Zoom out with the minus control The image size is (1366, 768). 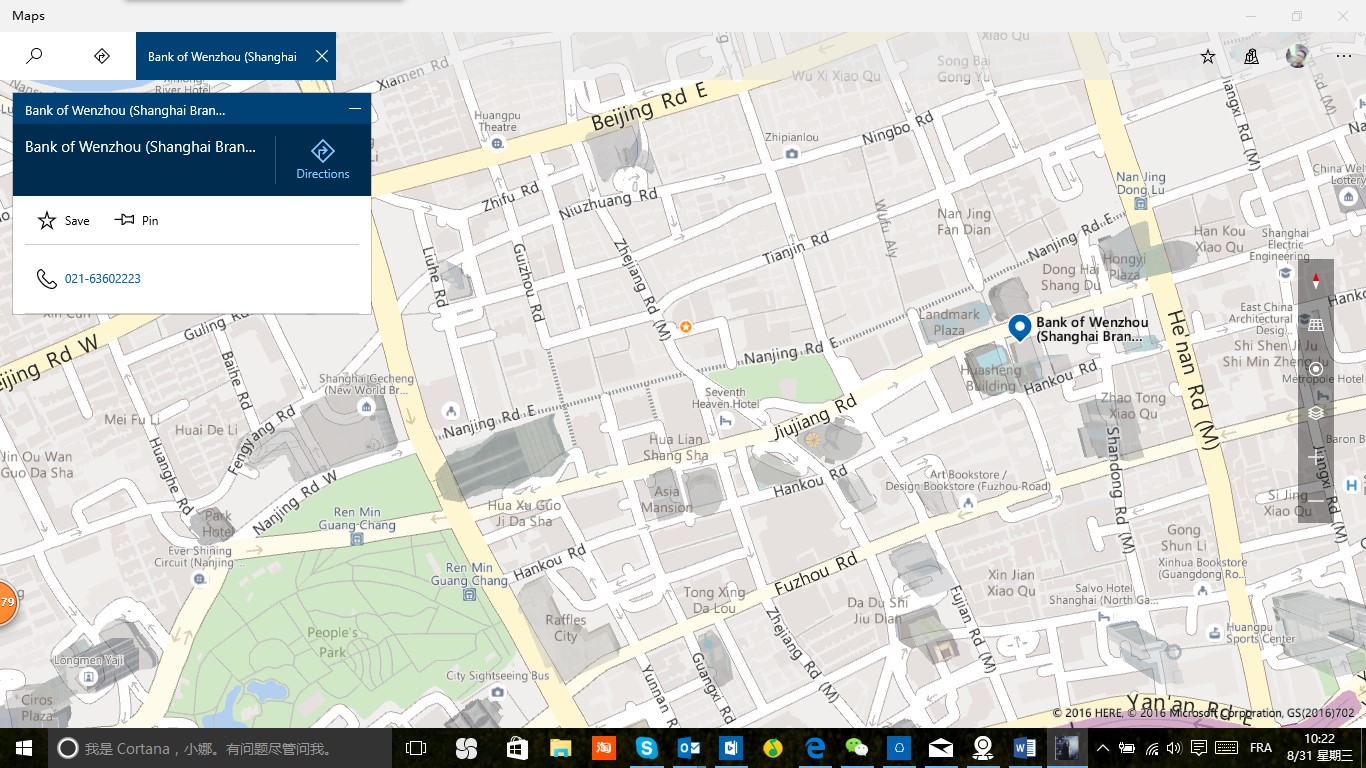point(1316,500)
